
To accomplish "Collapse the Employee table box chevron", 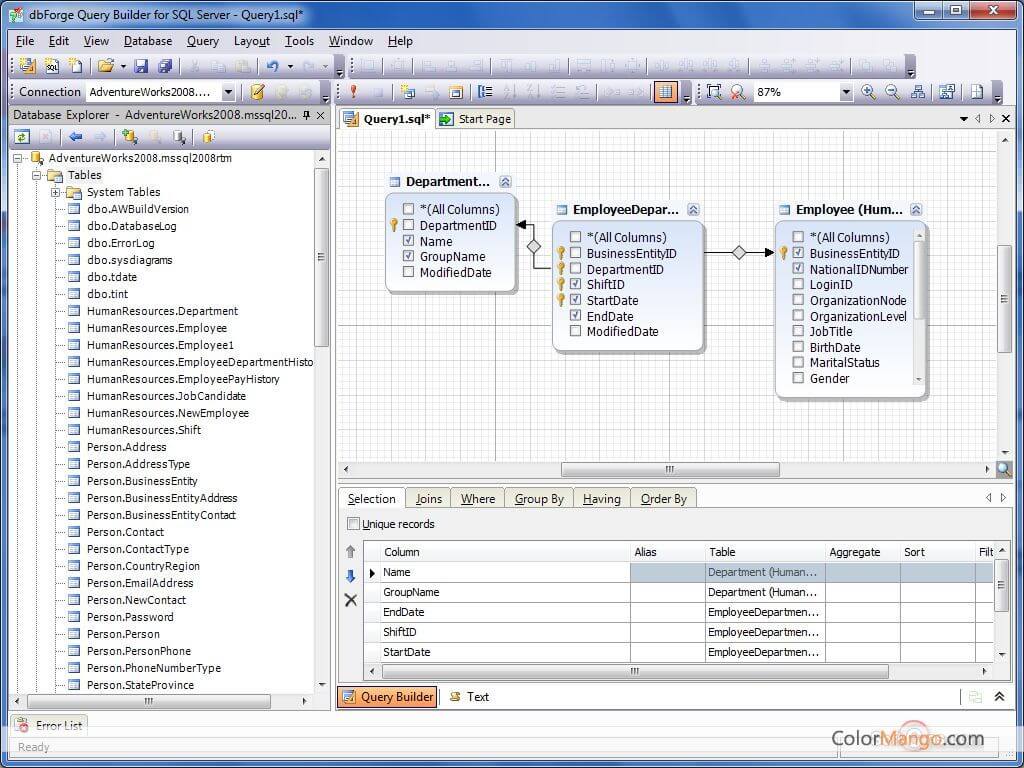I will pyautogui.click(x=916, y=210).
